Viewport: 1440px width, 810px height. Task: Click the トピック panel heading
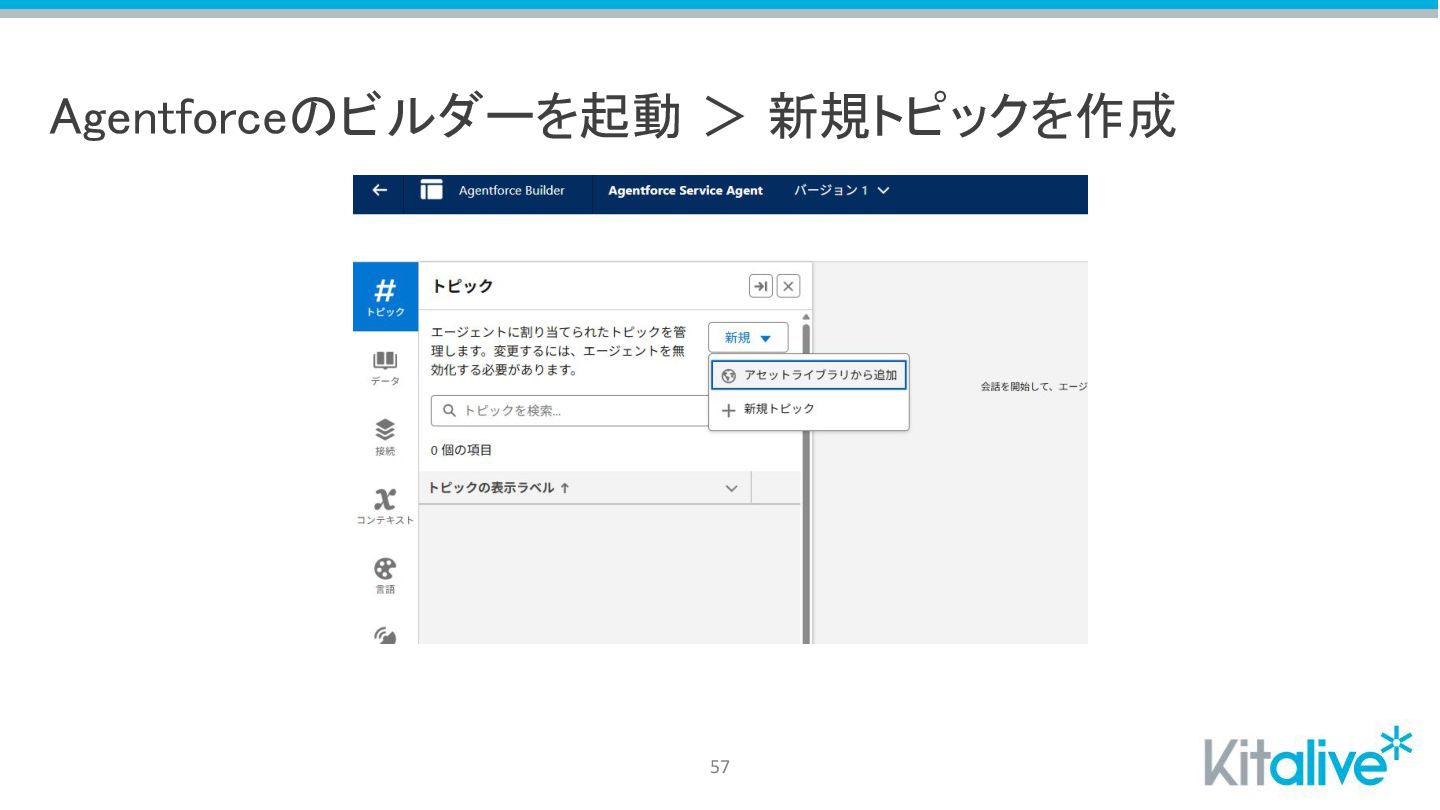pos(463,286)
